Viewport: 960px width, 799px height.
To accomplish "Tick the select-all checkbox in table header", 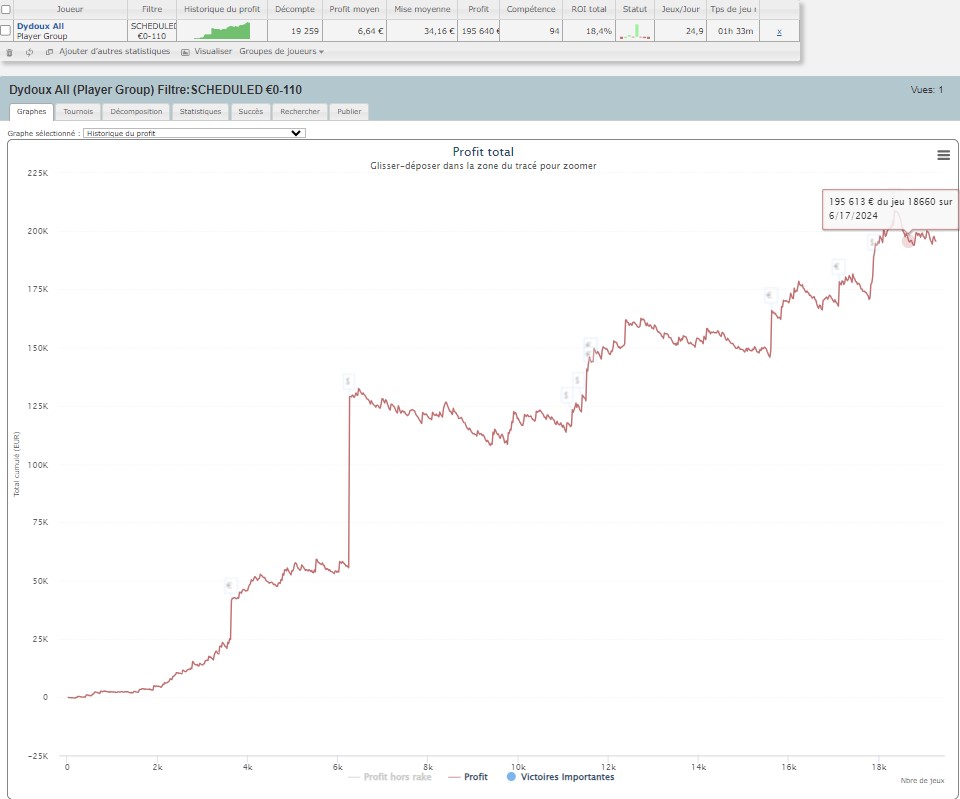I will (6, 9).
